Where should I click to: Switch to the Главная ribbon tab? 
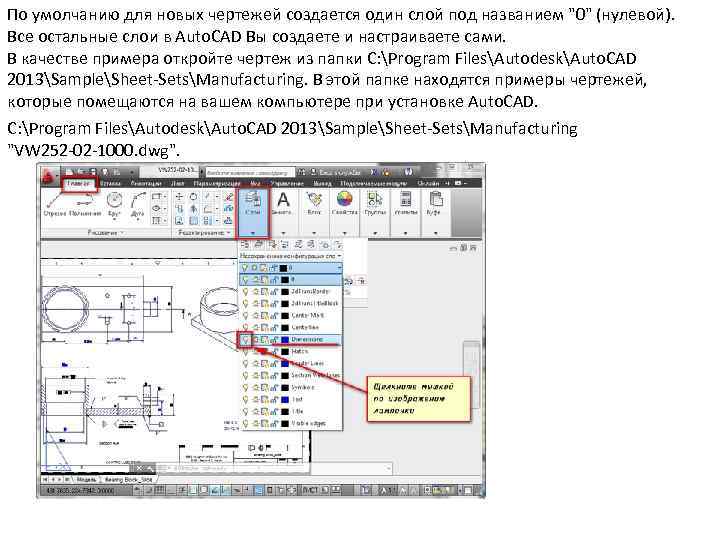[79, 184]
